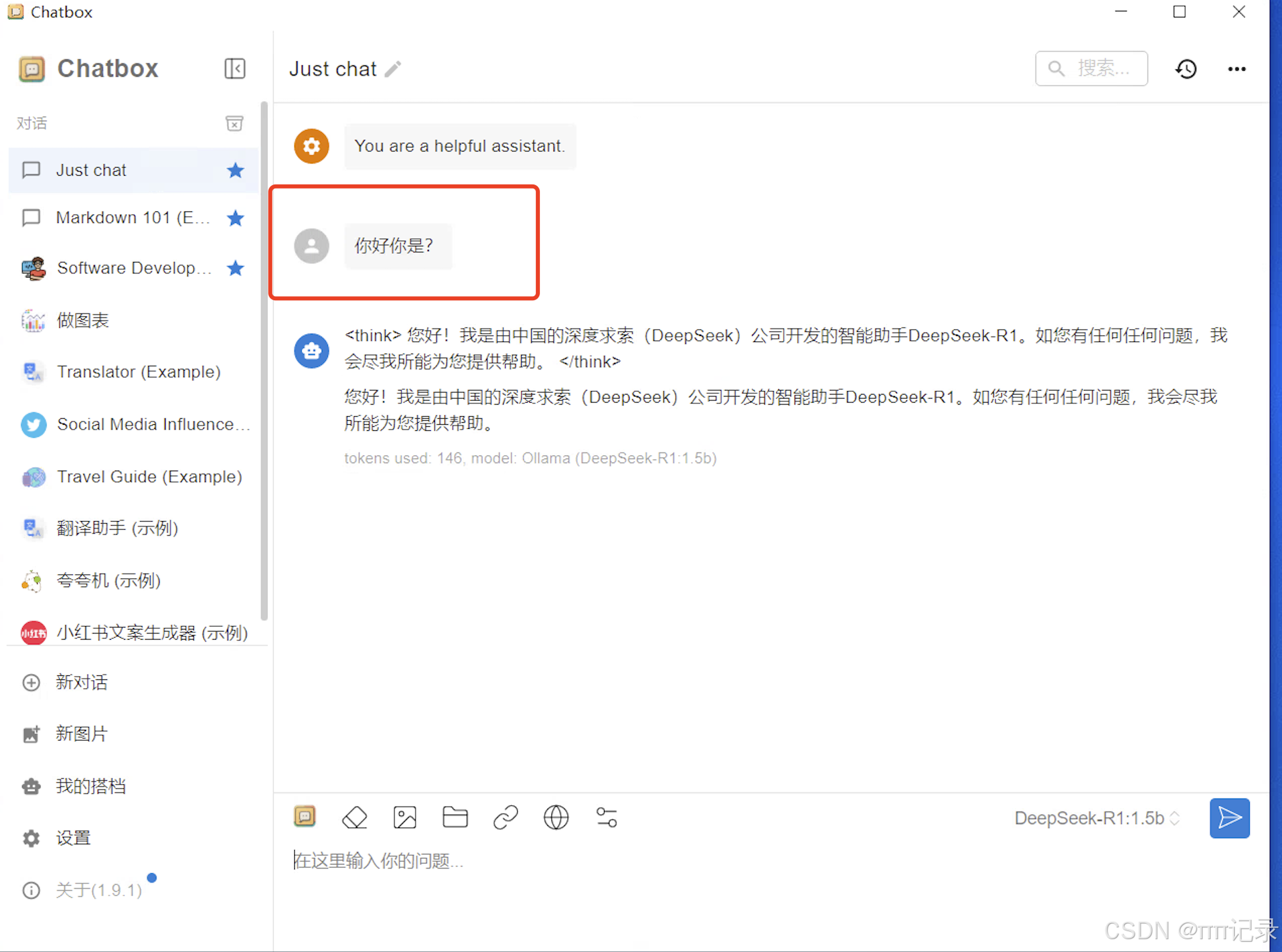Open the 夸夸机 (示例) conversation
Viewport: 1282px width, 952px height.
tap(133, 580)
